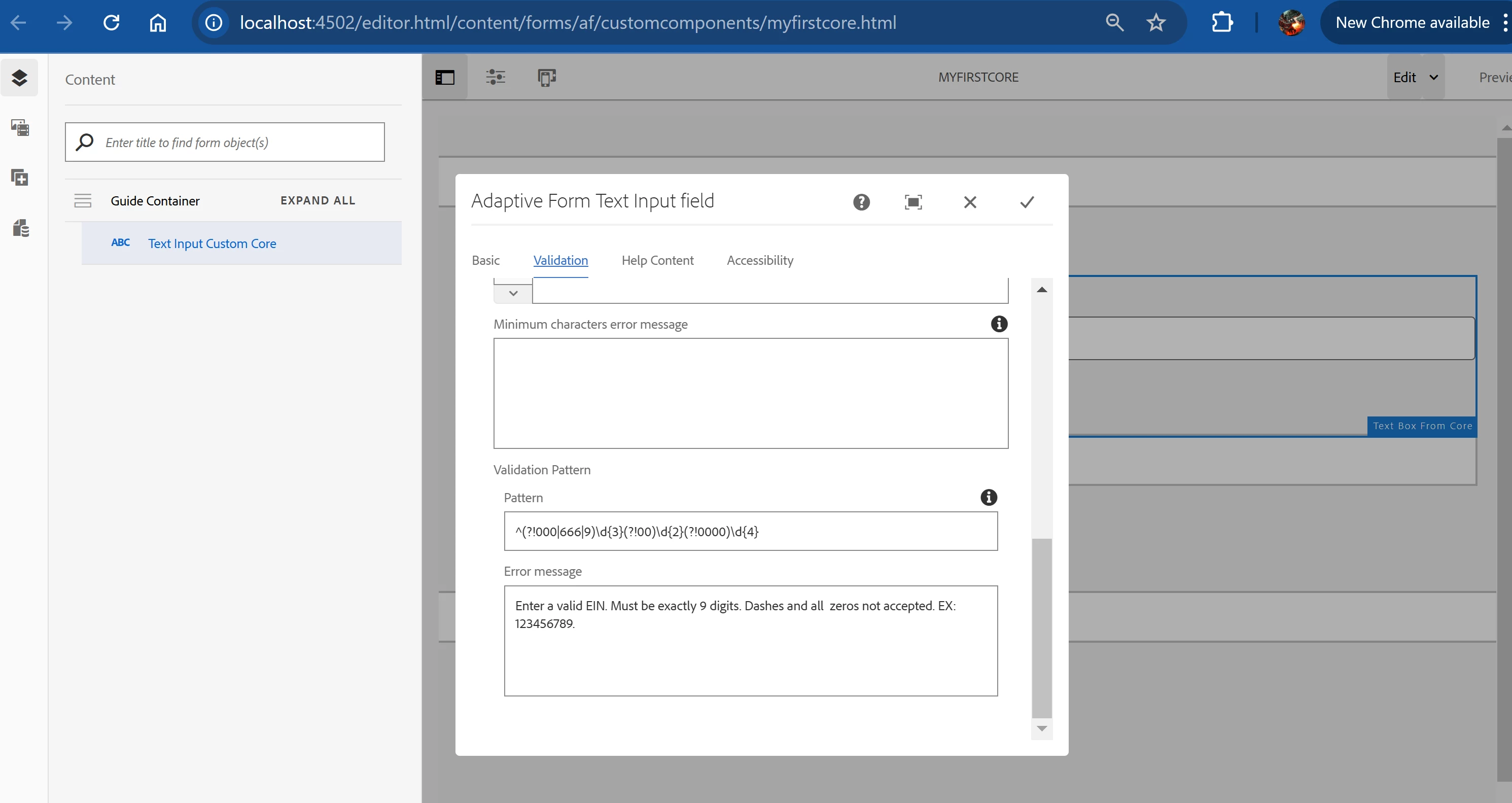The width and height of the screenshot is (1512, 803).
Task: Cancel dialog with the X icon
Action: 970,202
